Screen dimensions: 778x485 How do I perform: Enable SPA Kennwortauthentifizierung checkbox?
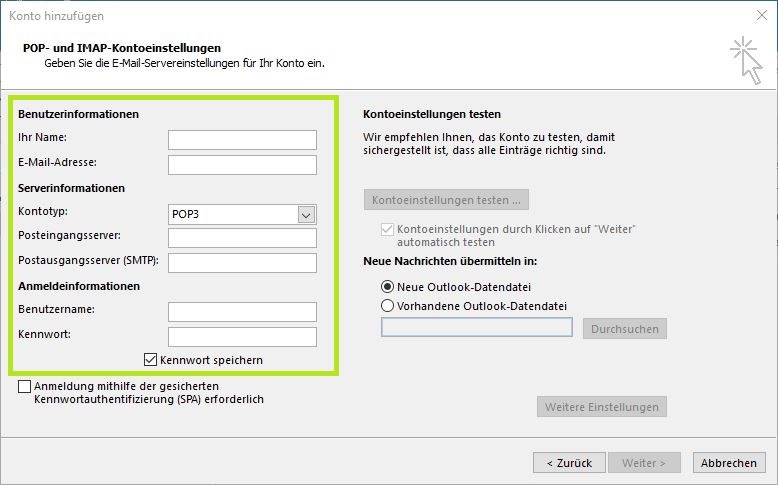(24, 386)
